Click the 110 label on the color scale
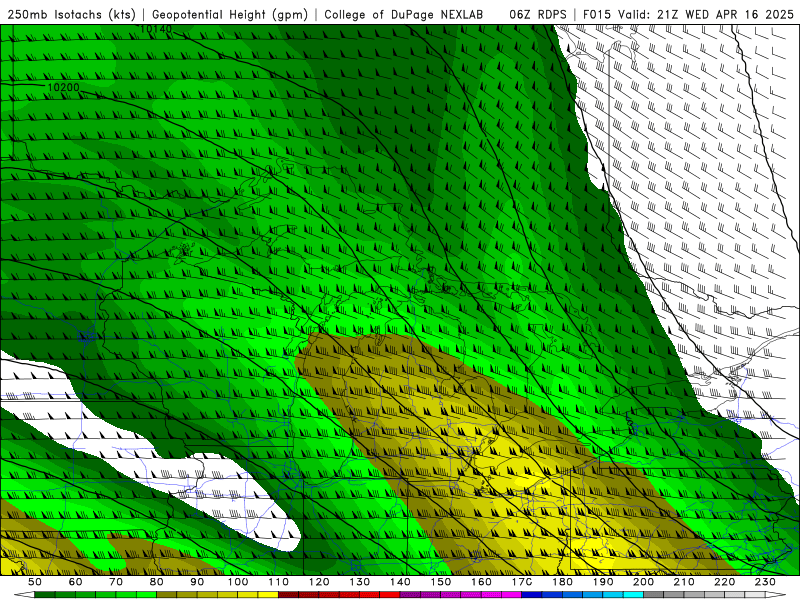 pos(278,582)
